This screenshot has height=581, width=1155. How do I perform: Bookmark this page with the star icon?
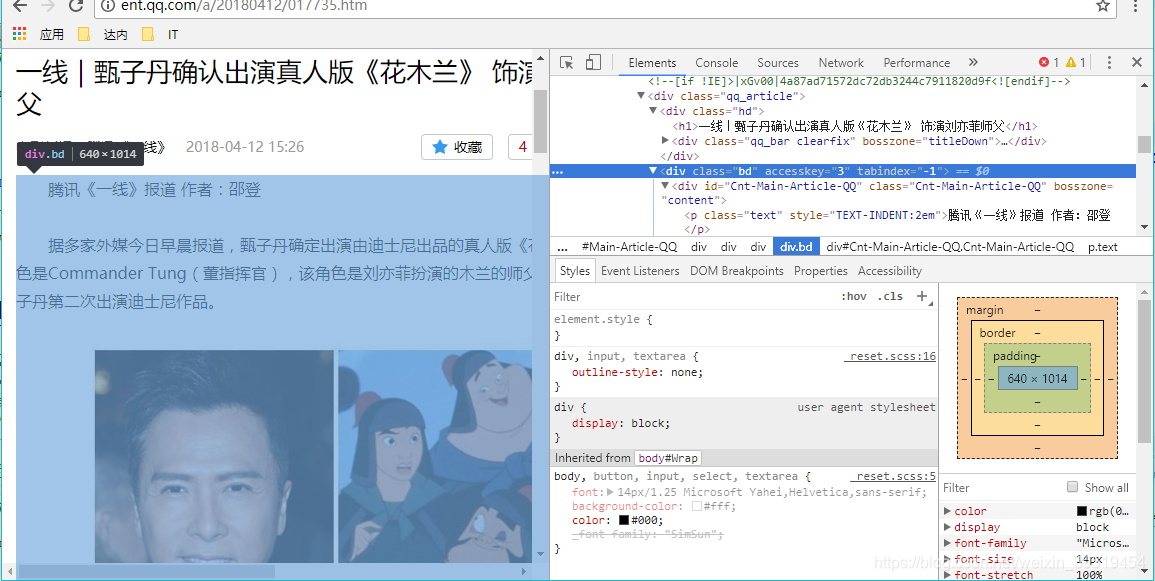(1102, 6)
